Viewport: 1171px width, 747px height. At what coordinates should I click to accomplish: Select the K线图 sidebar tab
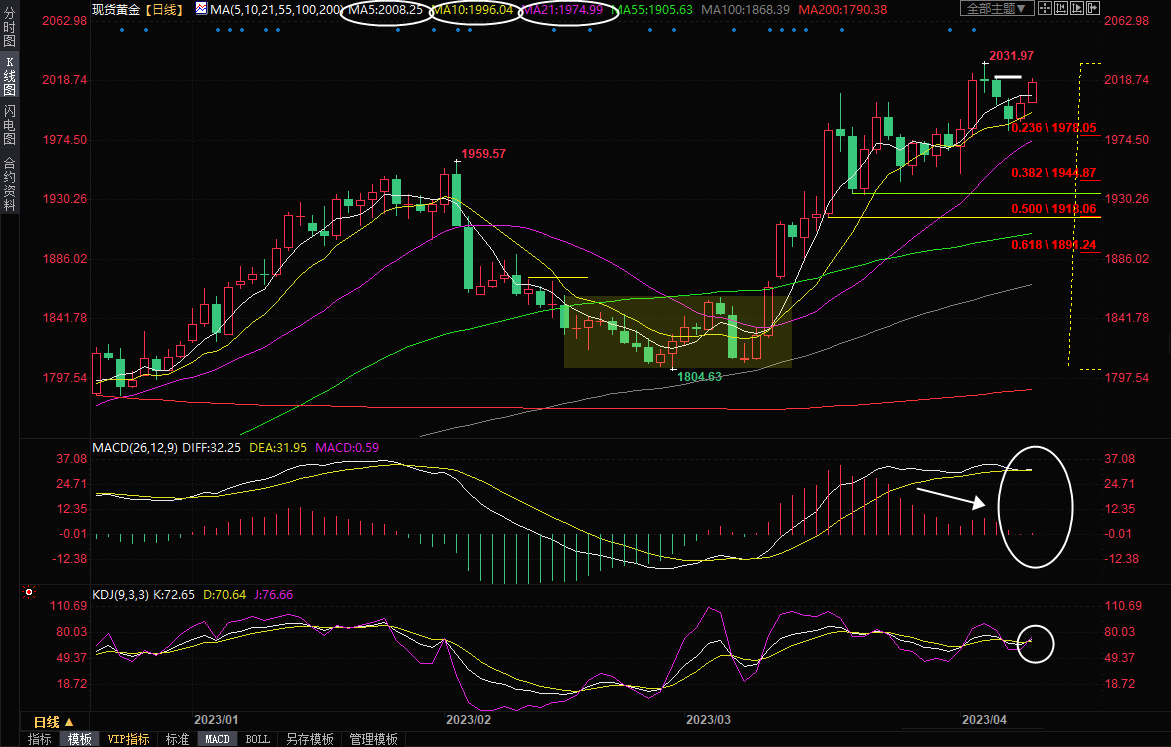(x=9, y=76)
